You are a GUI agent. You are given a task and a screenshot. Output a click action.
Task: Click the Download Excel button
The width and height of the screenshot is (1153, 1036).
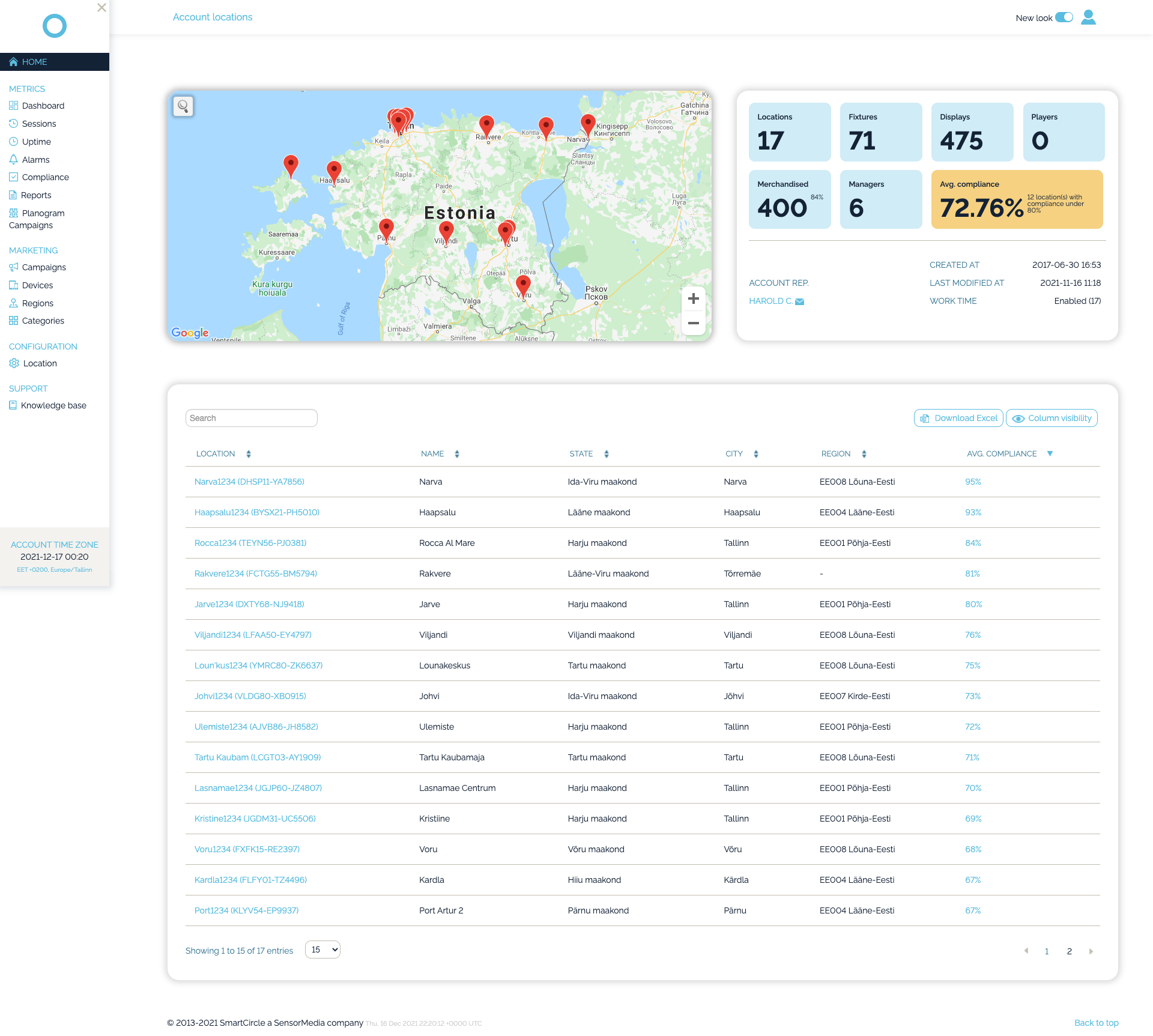click(958, 418)
